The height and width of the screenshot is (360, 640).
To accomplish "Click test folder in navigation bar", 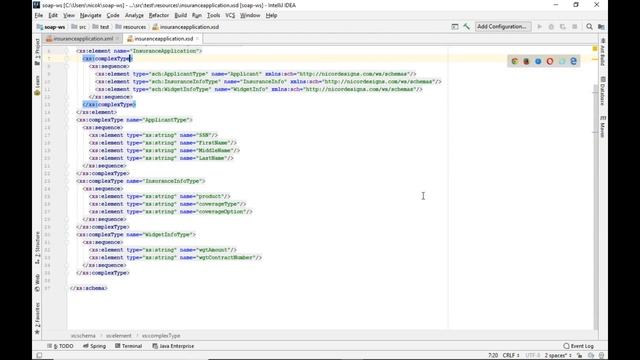I will (x=101, y=27).
